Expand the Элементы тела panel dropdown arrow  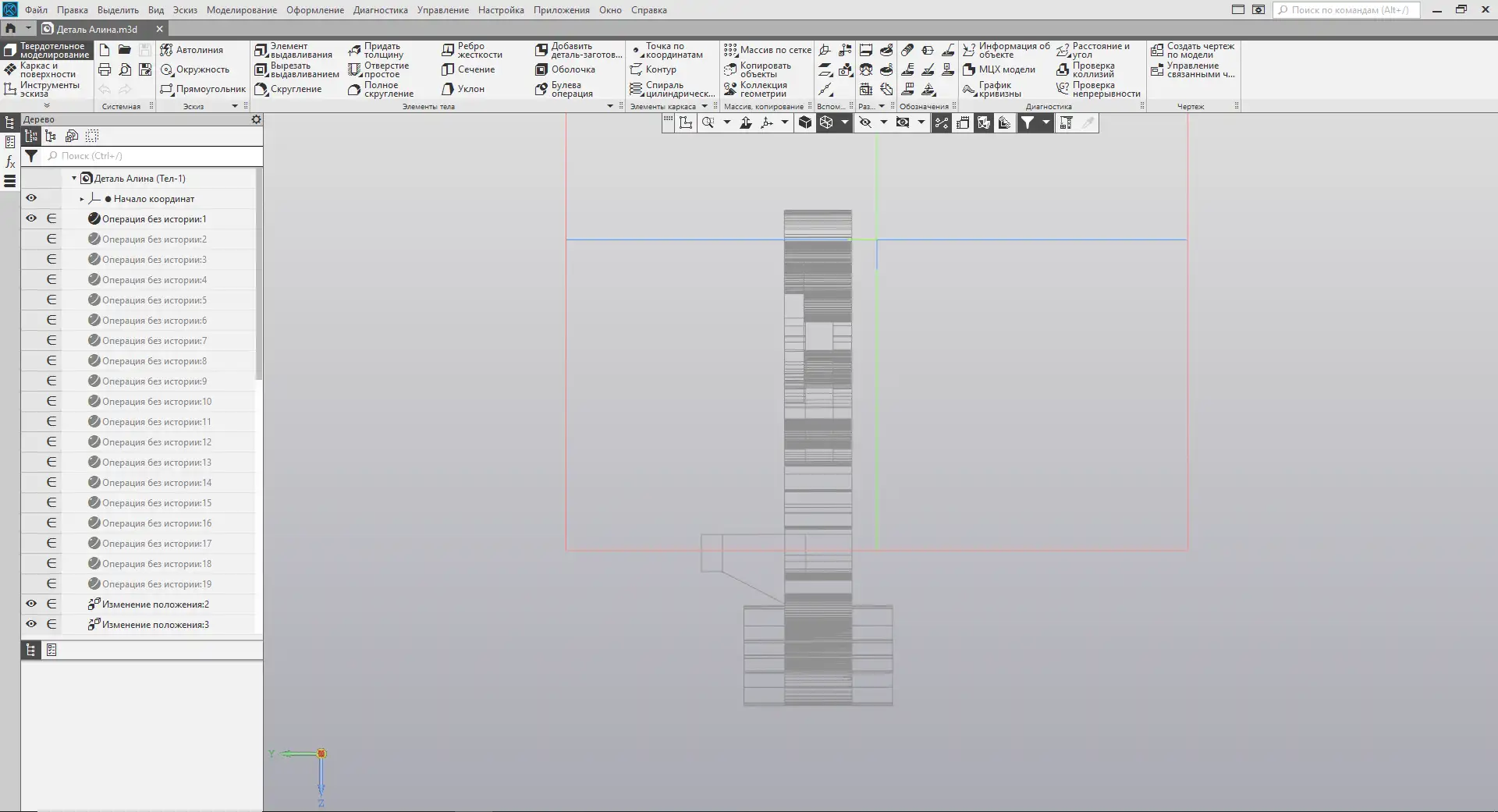(x=610, y=106)
